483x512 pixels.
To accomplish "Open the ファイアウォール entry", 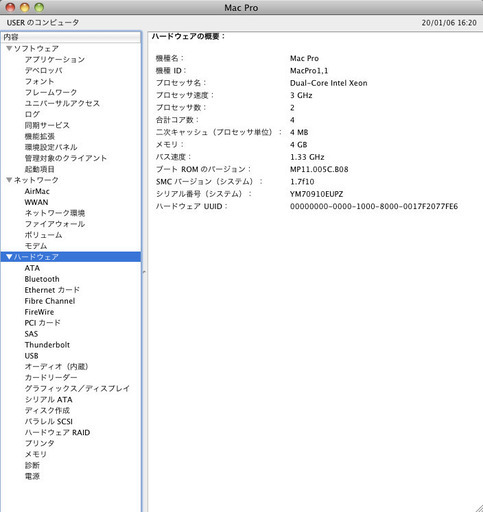I will point(55,224).
